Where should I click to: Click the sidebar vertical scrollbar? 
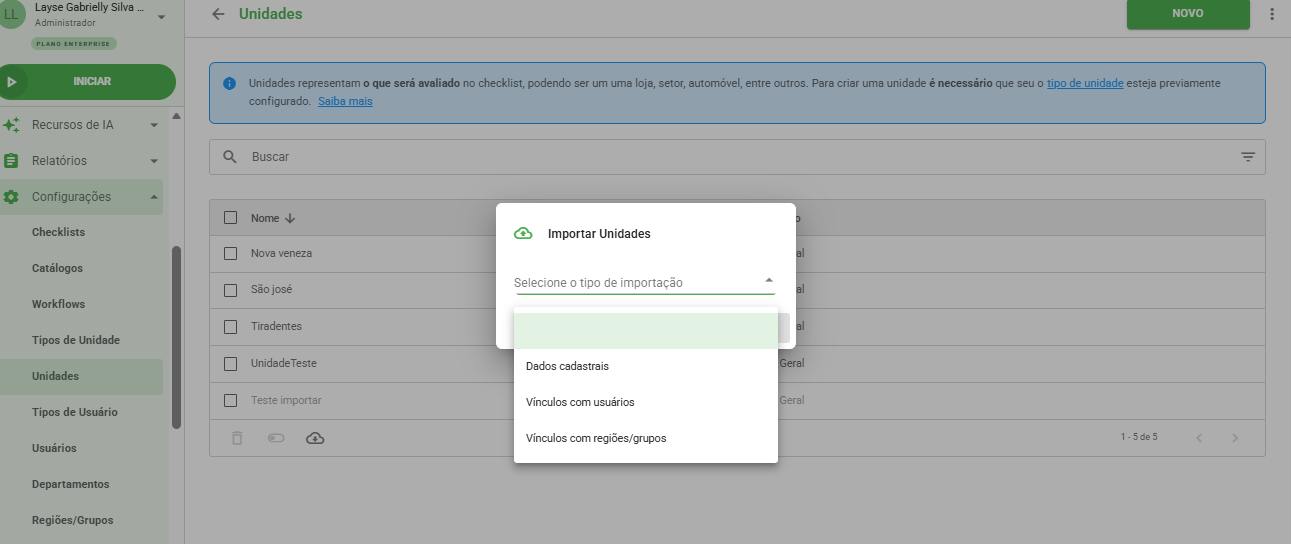(x=176, y=337)
